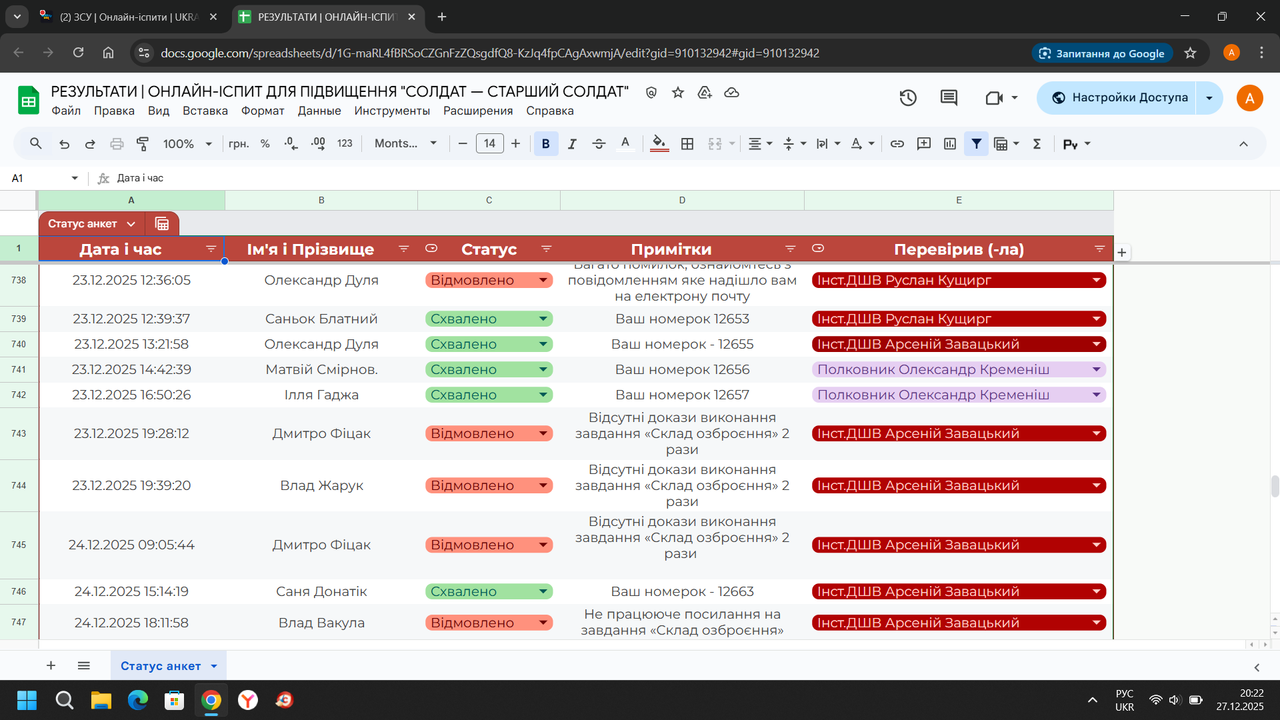Screen dimensions: 1280x720
Task: Open the Вставка menu
Action: (x=205, y=111)
